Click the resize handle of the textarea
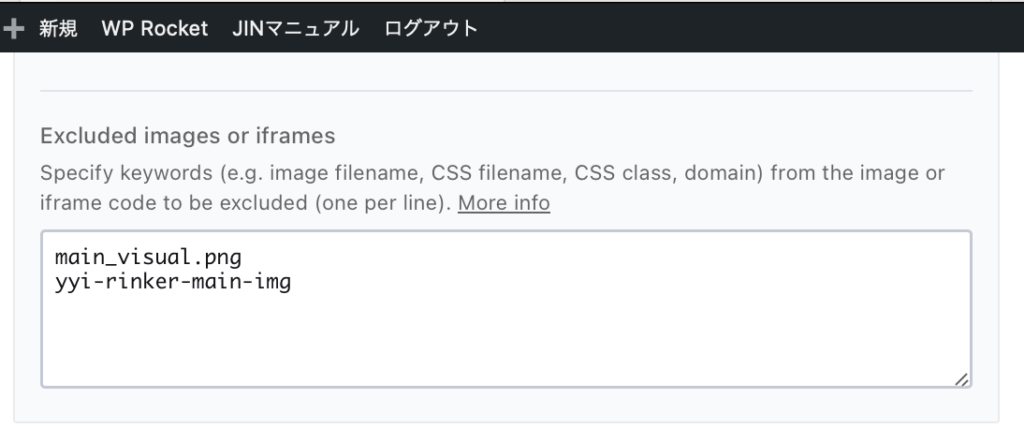 pyautogui.click(x=961, y=379)
